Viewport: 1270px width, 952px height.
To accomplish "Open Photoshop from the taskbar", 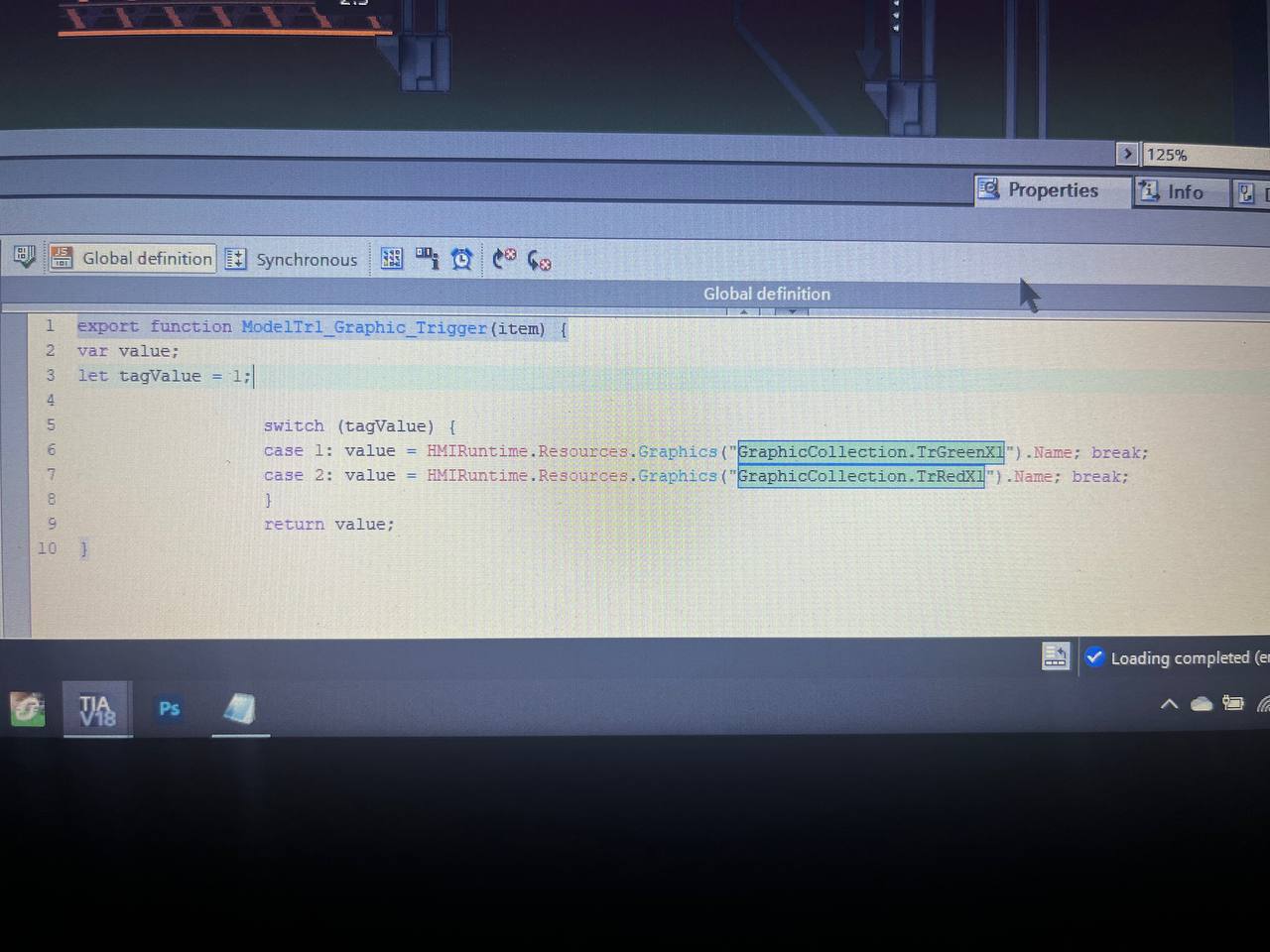I will (x=170, y=708).
